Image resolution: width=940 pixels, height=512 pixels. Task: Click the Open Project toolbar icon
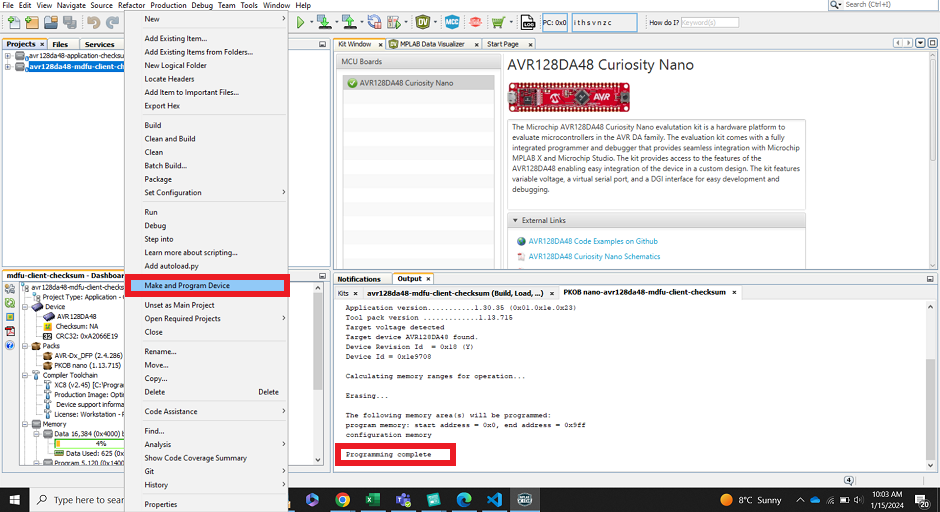pyautogui.click(x=51, y=23)
